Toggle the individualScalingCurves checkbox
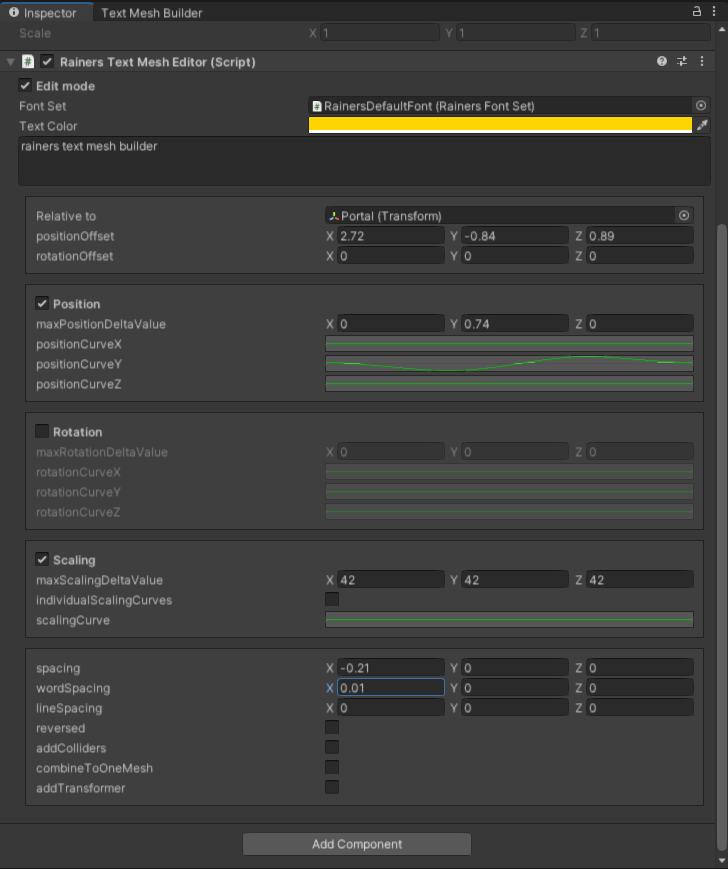Screen dimensions: 728x869 point(332,599)
